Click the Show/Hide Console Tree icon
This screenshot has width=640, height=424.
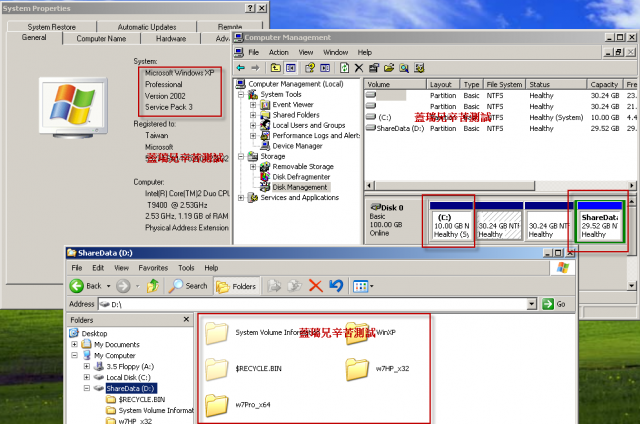[x=291, y=68]
